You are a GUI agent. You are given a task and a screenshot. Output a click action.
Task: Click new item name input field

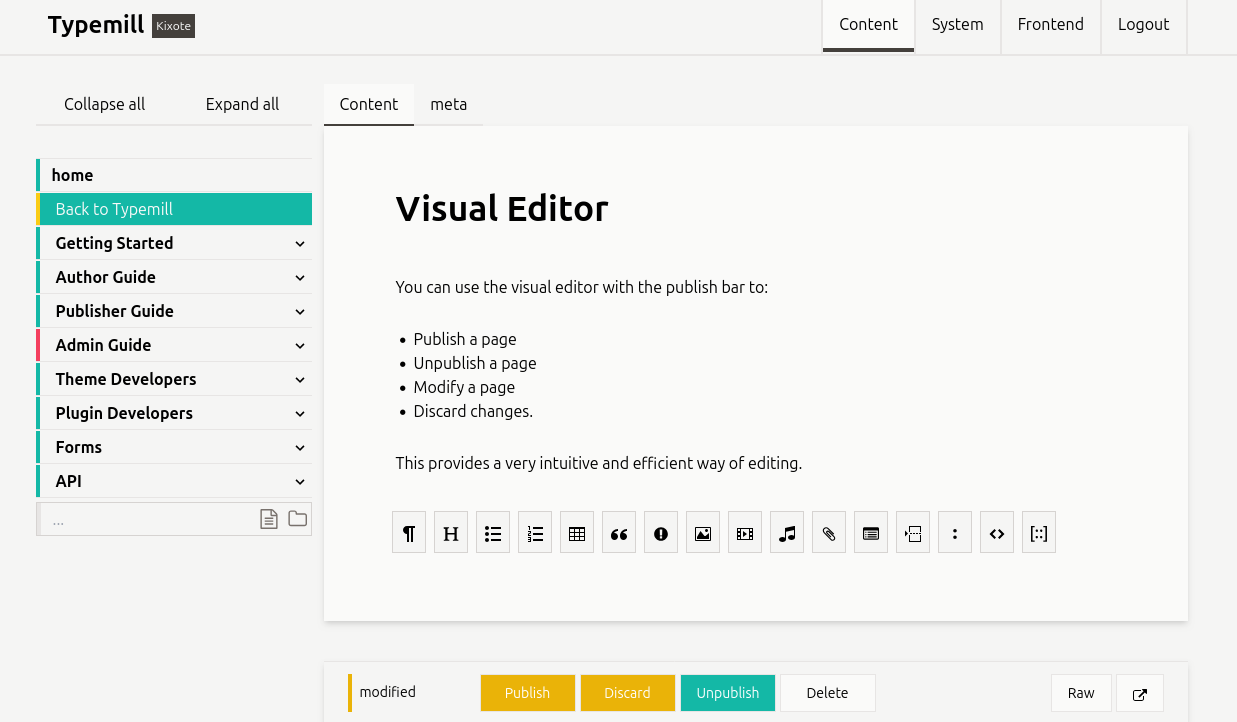[x=148, y=520]
